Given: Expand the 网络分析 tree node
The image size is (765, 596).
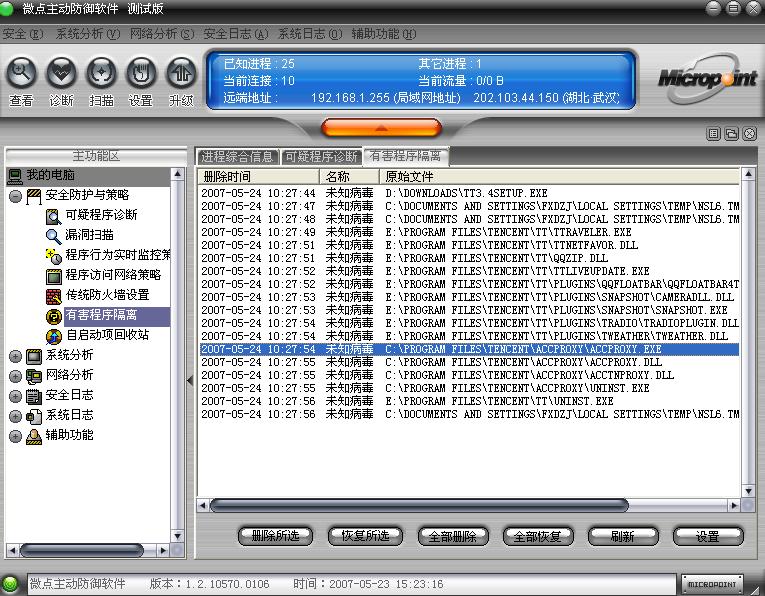Looking at the screenshot, I should (x=16, y=377).
